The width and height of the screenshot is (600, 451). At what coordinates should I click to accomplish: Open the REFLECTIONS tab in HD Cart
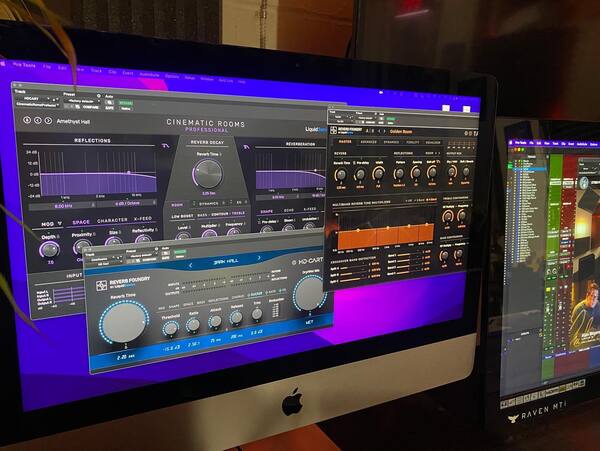[218, 299]
